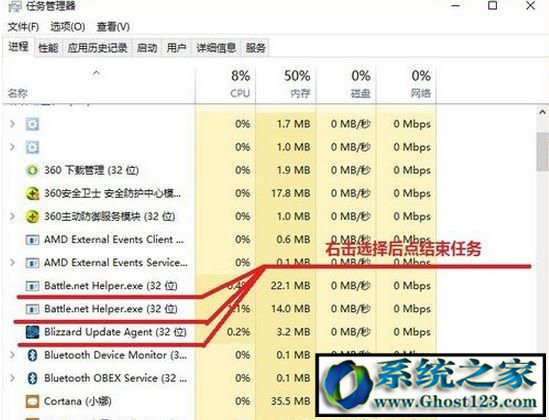Switch to the 性能 tab
Viewport: 549px width, 420px height.
tap(48, 48)
